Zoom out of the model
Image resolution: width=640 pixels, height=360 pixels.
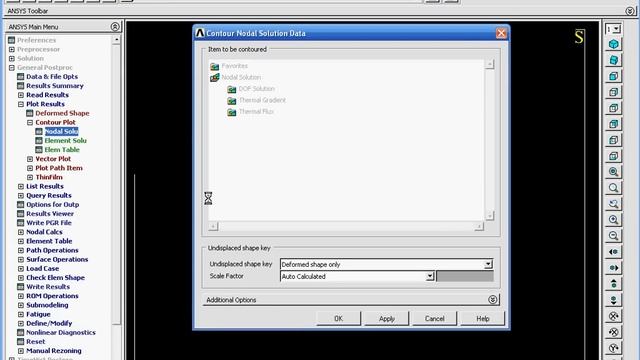[613, 236]
